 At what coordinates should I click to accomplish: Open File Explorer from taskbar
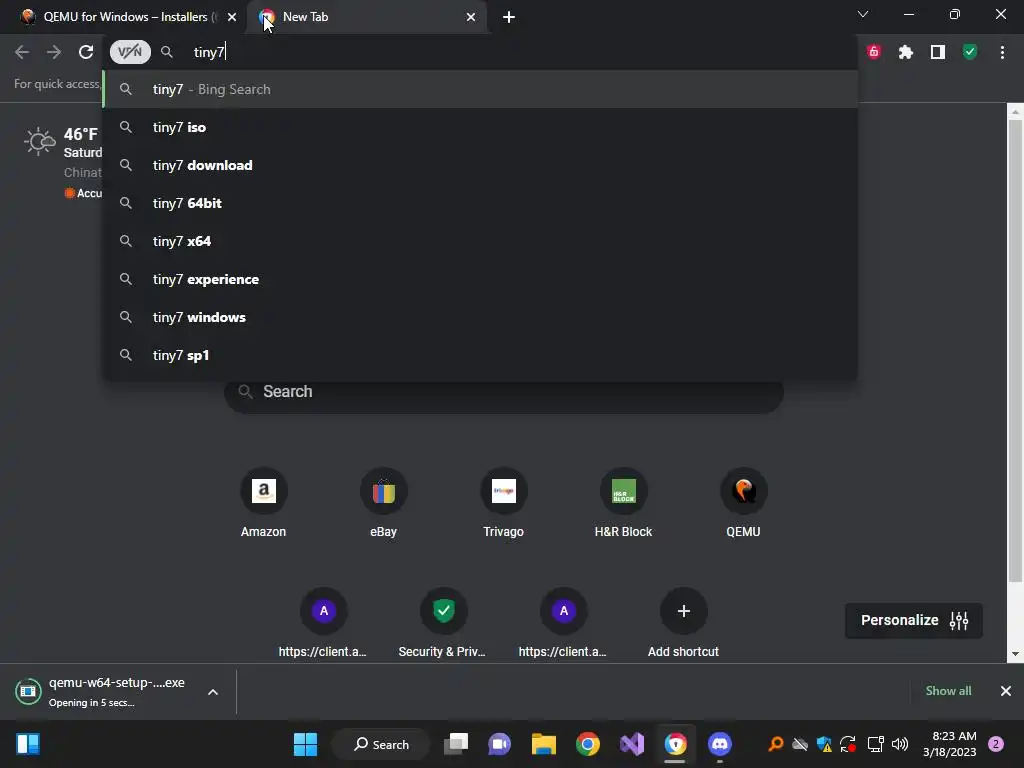(x=543, y=744)
